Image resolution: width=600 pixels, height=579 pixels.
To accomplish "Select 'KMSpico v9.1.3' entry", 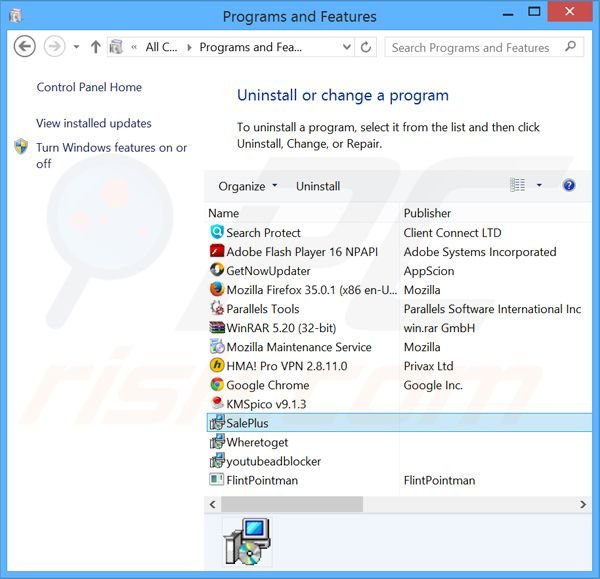I will [266, 404].
